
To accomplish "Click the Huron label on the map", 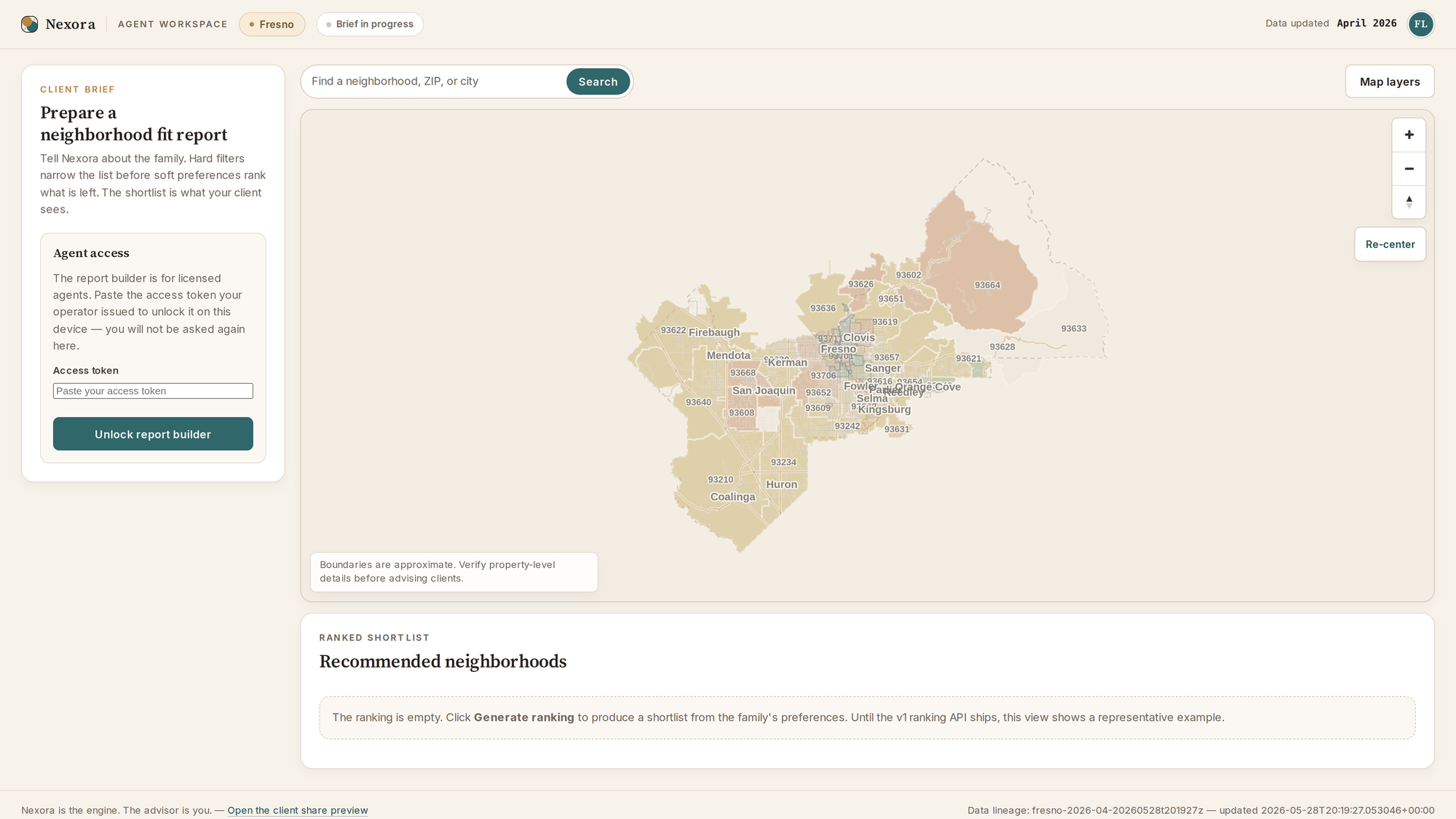I will (x=781, y=485).
